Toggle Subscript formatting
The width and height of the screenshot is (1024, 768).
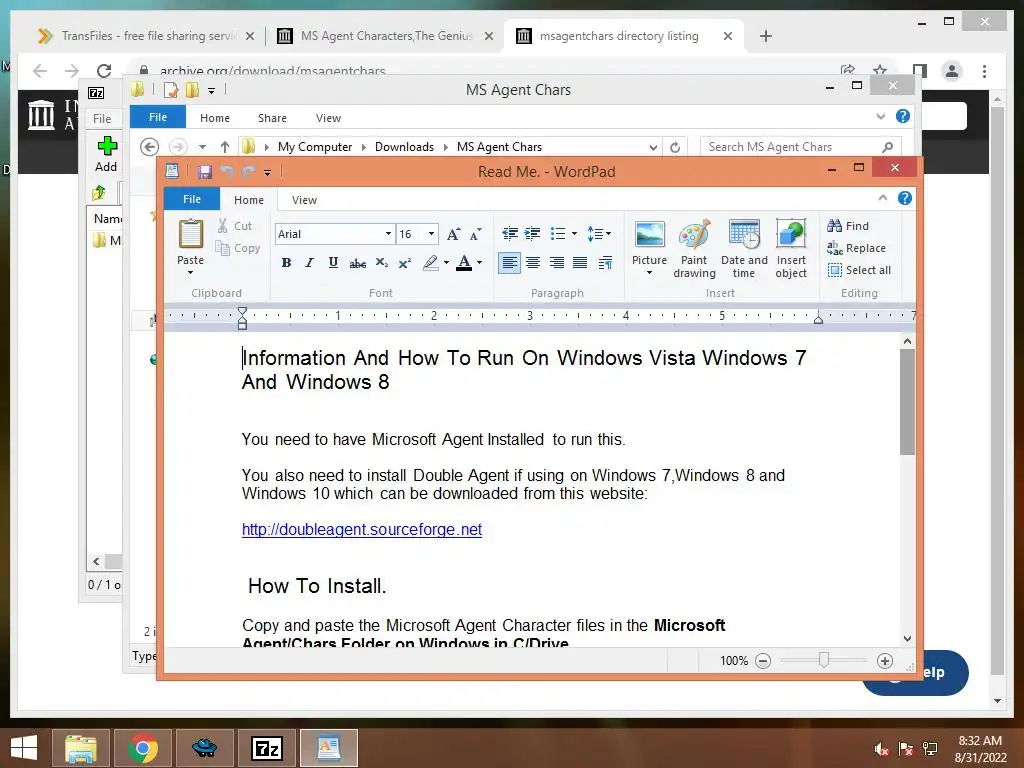(381, 263)
